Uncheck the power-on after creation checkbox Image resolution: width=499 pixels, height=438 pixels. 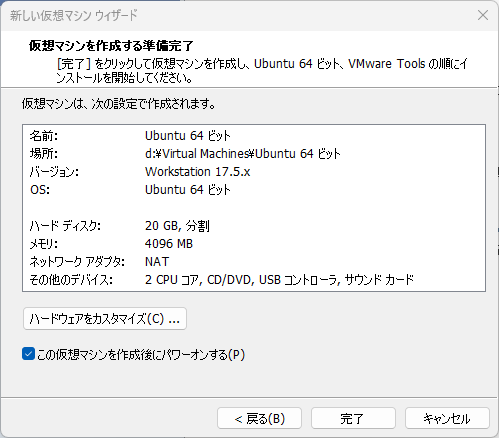pyautogui.click(x=28, y=354)
